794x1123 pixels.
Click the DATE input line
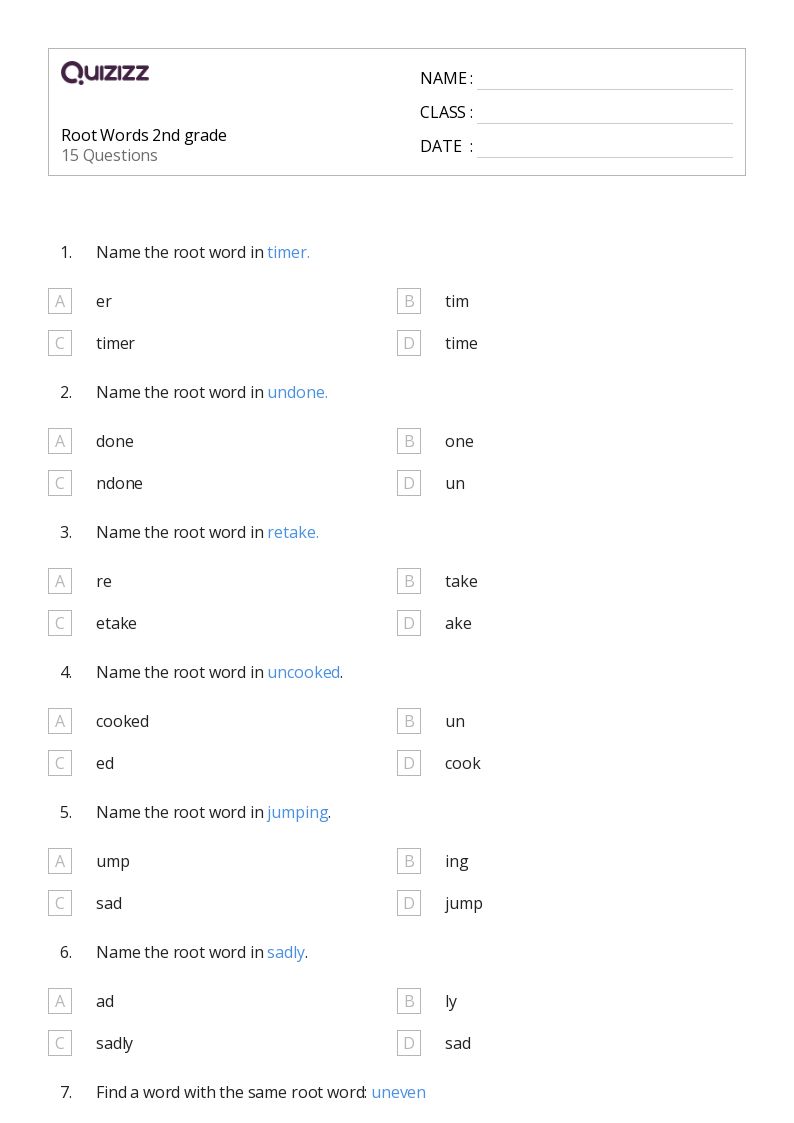[605, 147]
